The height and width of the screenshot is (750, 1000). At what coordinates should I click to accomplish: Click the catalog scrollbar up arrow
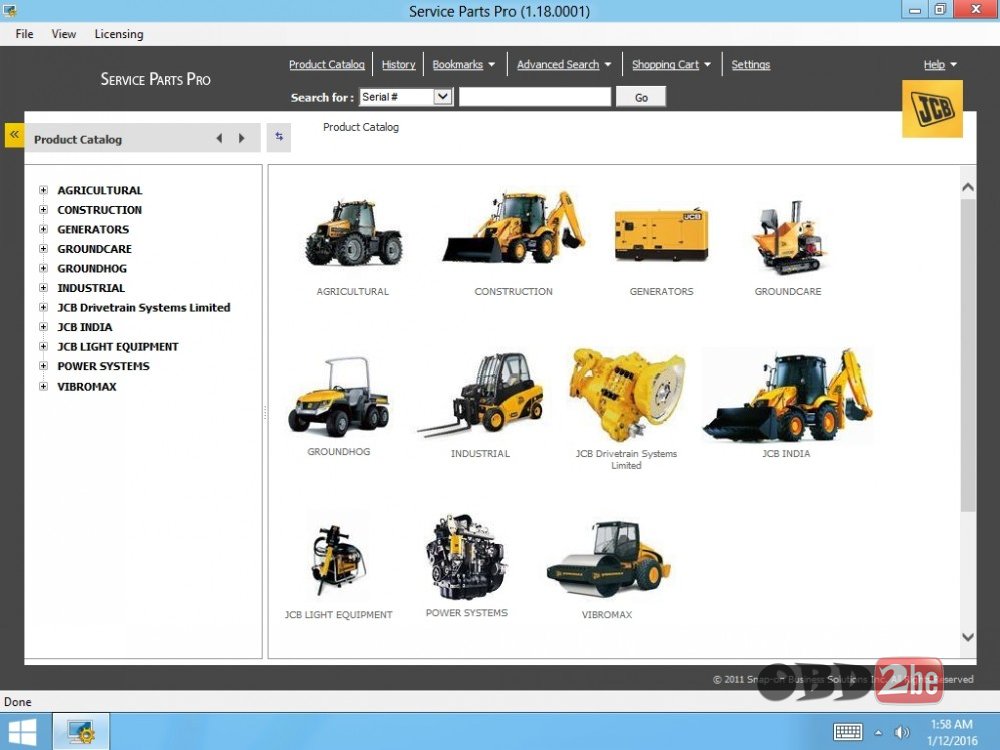coord(967,187)
